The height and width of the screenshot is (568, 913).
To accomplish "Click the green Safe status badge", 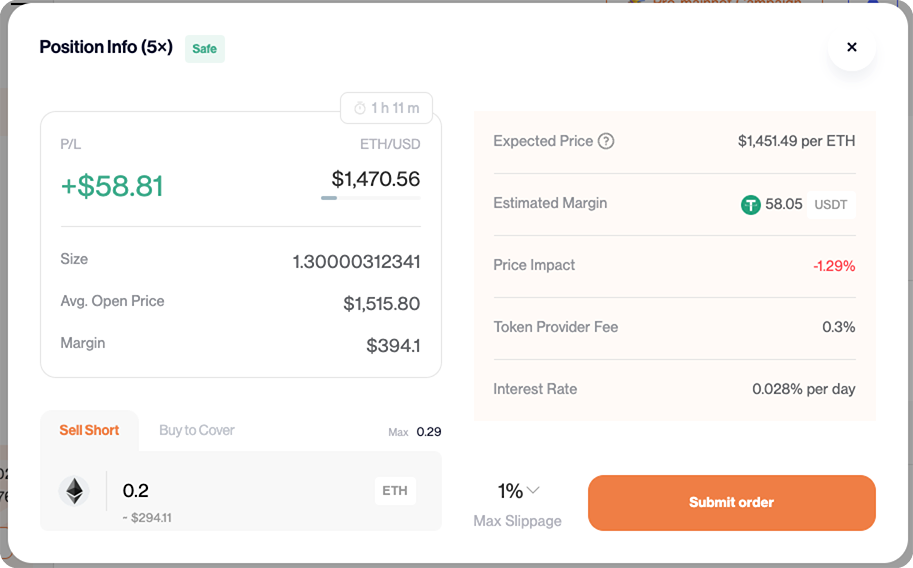I will click(205, 49).
